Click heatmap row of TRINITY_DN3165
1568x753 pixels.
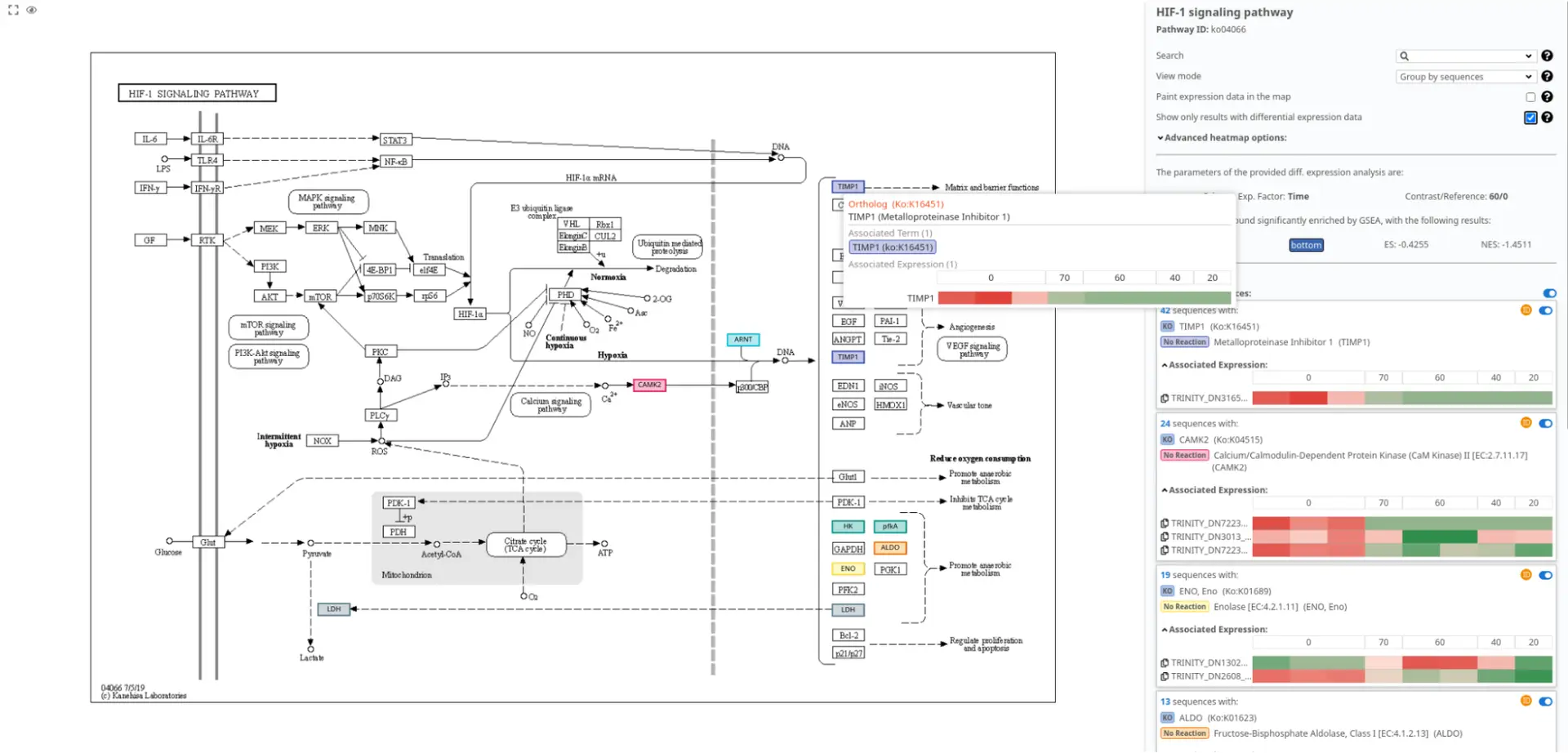tap(1402, 399)
